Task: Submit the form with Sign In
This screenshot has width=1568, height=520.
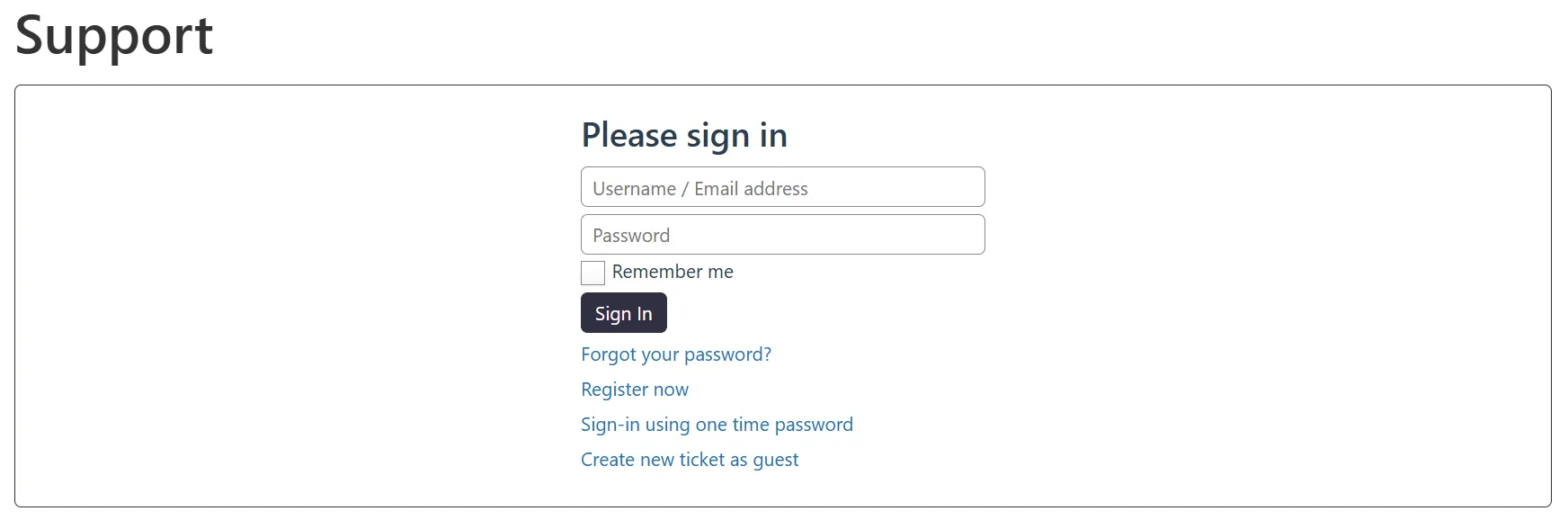Action: coord(623,313)
